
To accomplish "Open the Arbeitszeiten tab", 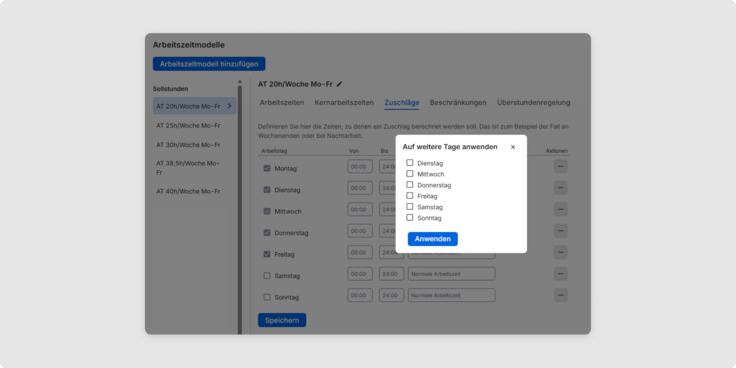I will point(282,102).
